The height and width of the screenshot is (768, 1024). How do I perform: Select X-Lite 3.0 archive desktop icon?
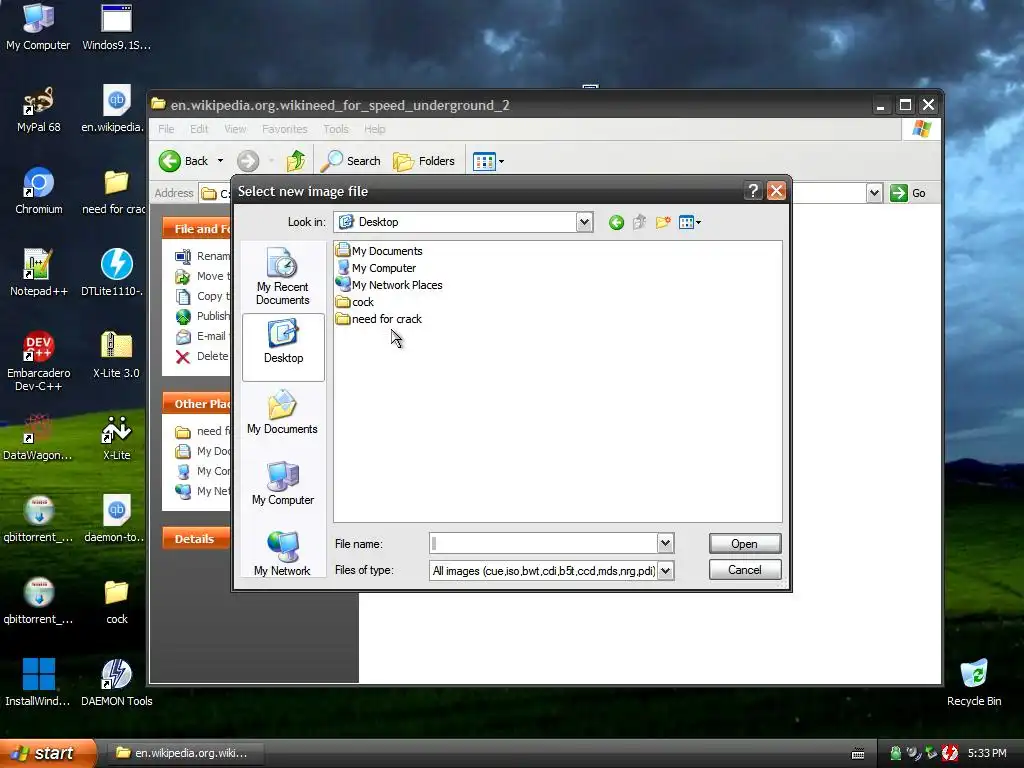point(116,355)
